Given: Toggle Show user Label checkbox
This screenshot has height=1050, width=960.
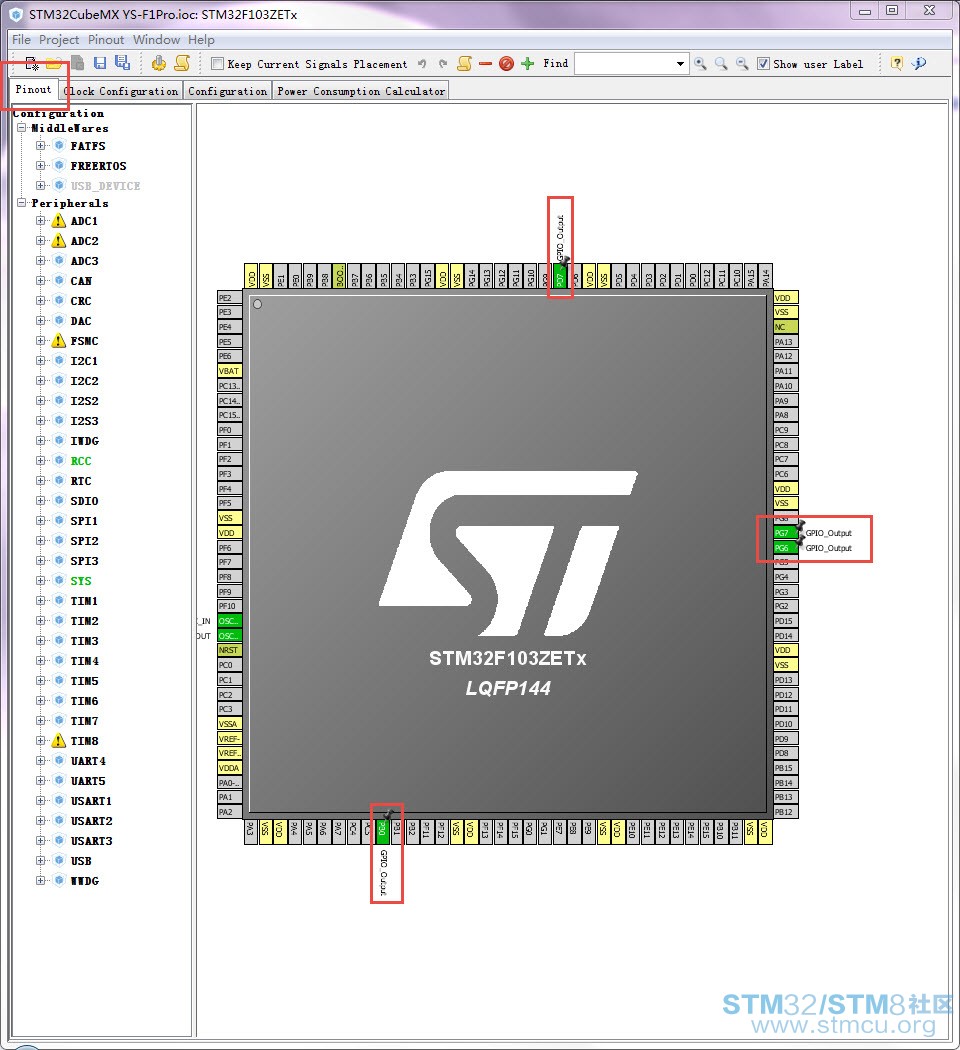Looking at the screenshot, I should point(763,64).
